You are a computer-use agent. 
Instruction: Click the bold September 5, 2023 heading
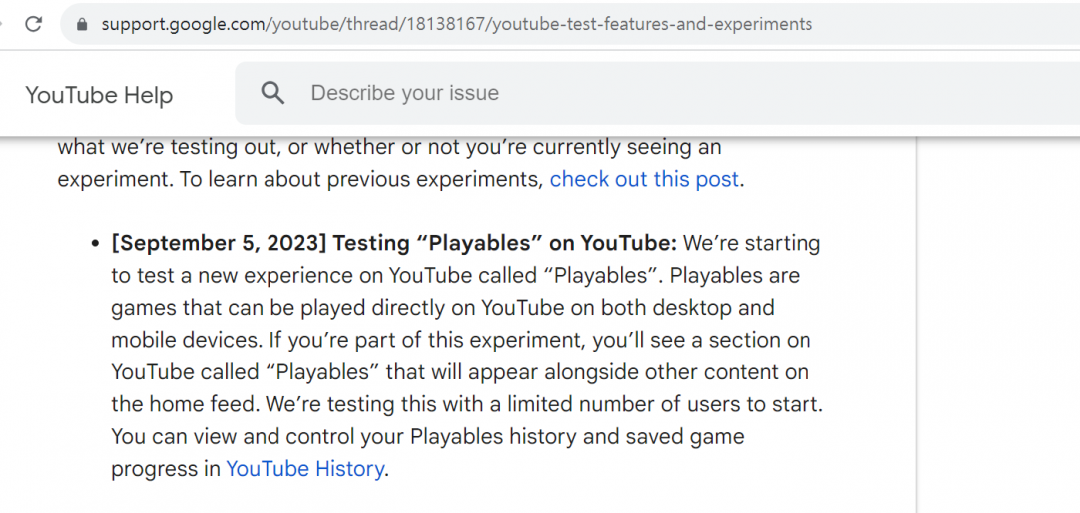[x=394, y=243]
